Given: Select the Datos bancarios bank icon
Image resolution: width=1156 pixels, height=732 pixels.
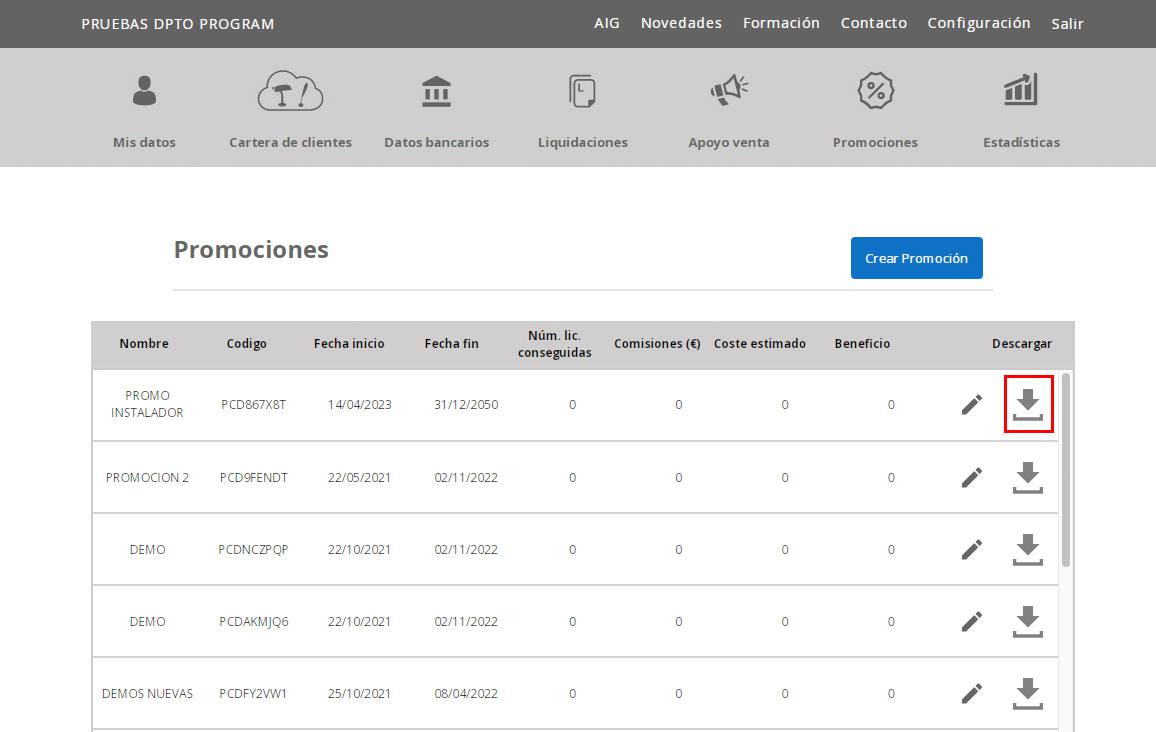Looking at the screenshot, I should (436, 91).
